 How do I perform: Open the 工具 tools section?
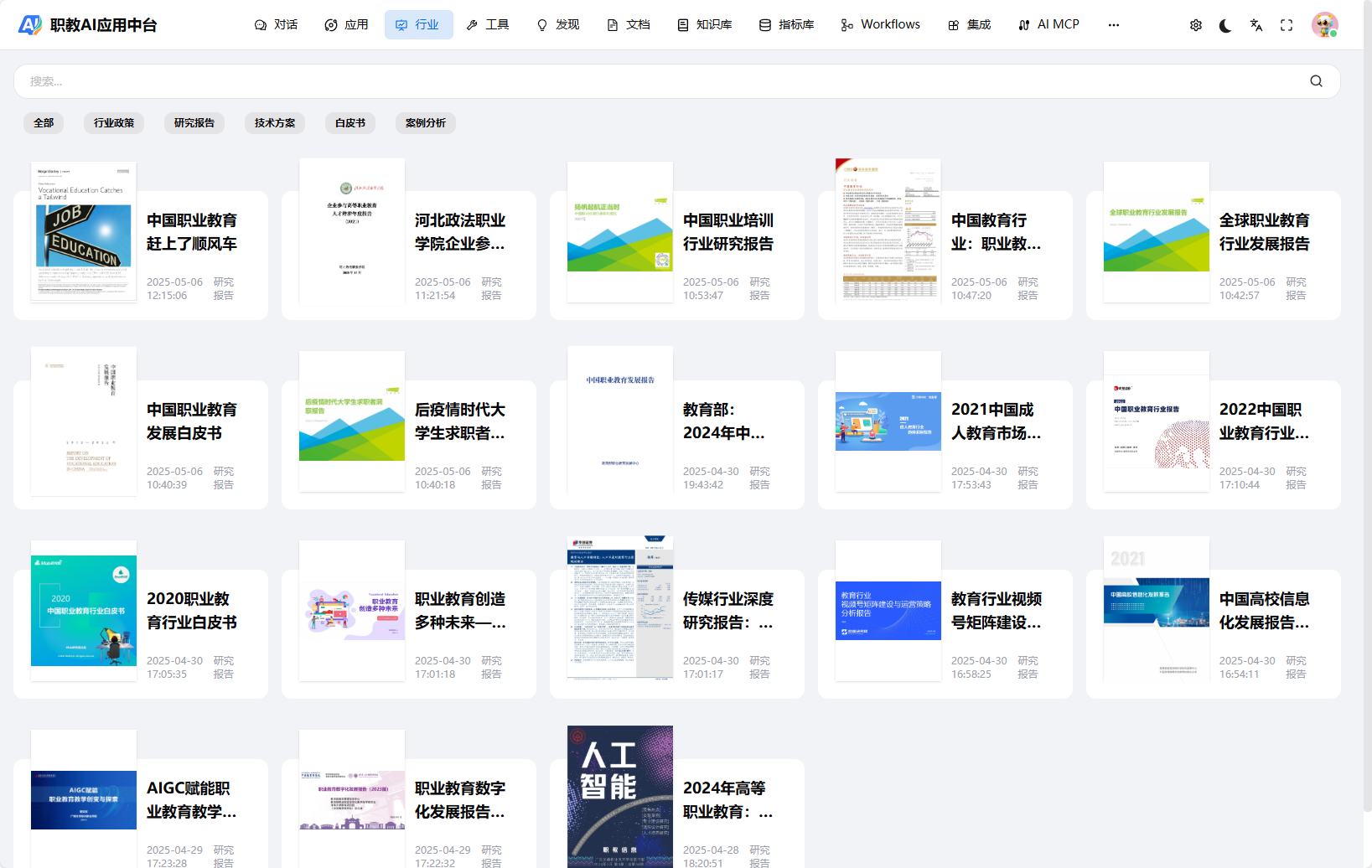[x=489, y=24]
